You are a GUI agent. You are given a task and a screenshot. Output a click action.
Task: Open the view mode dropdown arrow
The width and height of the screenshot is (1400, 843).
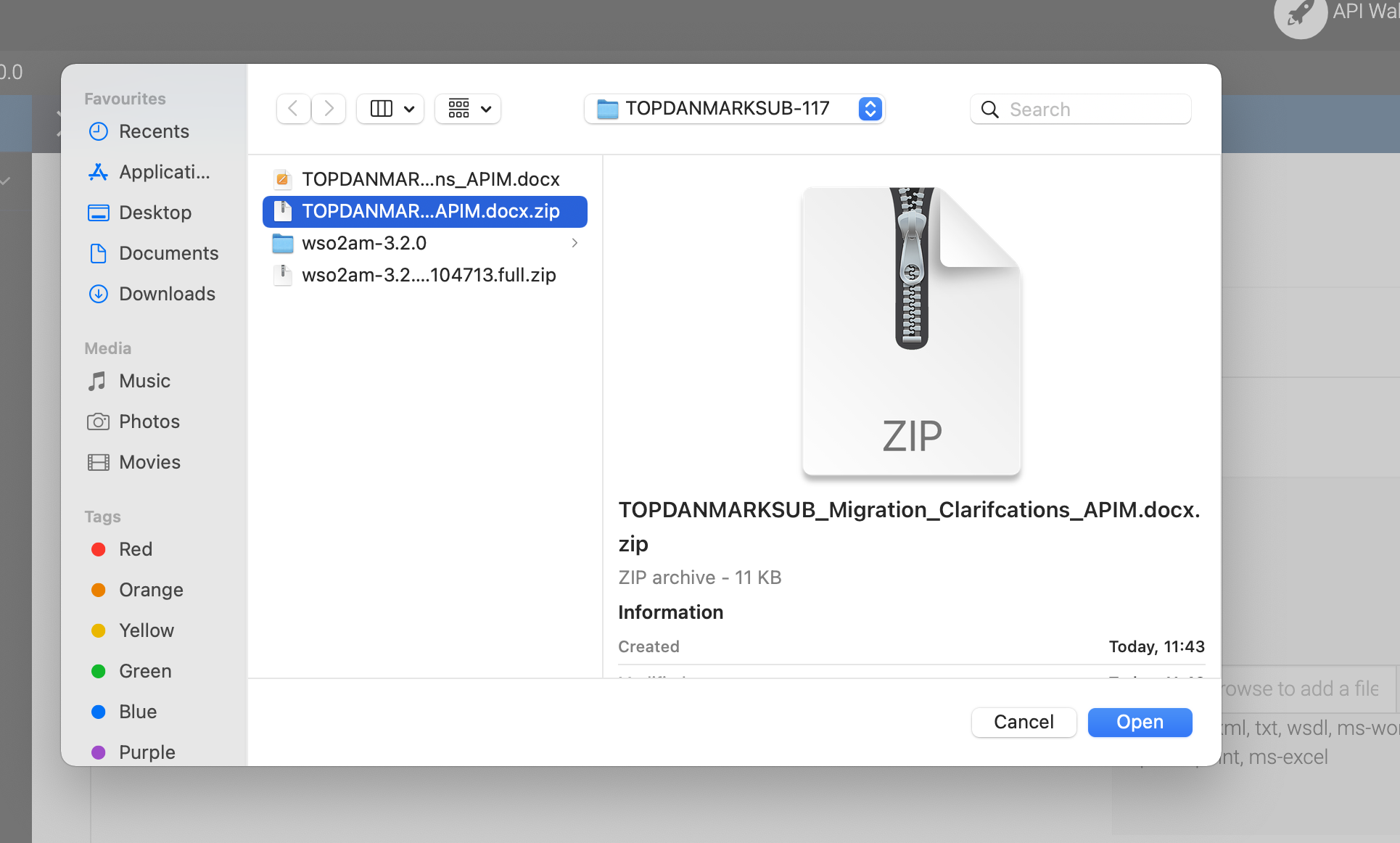point(409,109)
